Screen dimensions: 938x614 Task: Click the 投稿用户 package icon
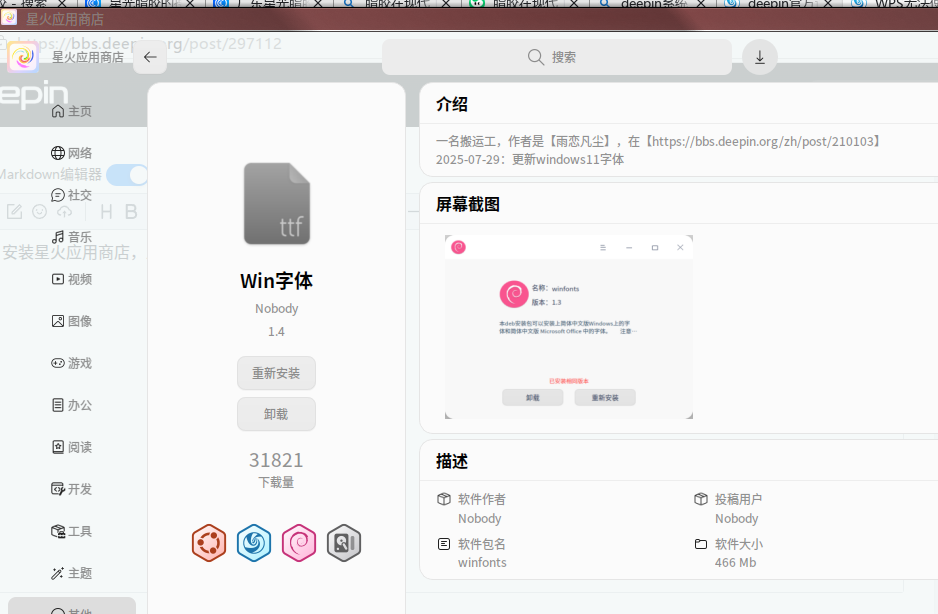[x=701, y=499]
